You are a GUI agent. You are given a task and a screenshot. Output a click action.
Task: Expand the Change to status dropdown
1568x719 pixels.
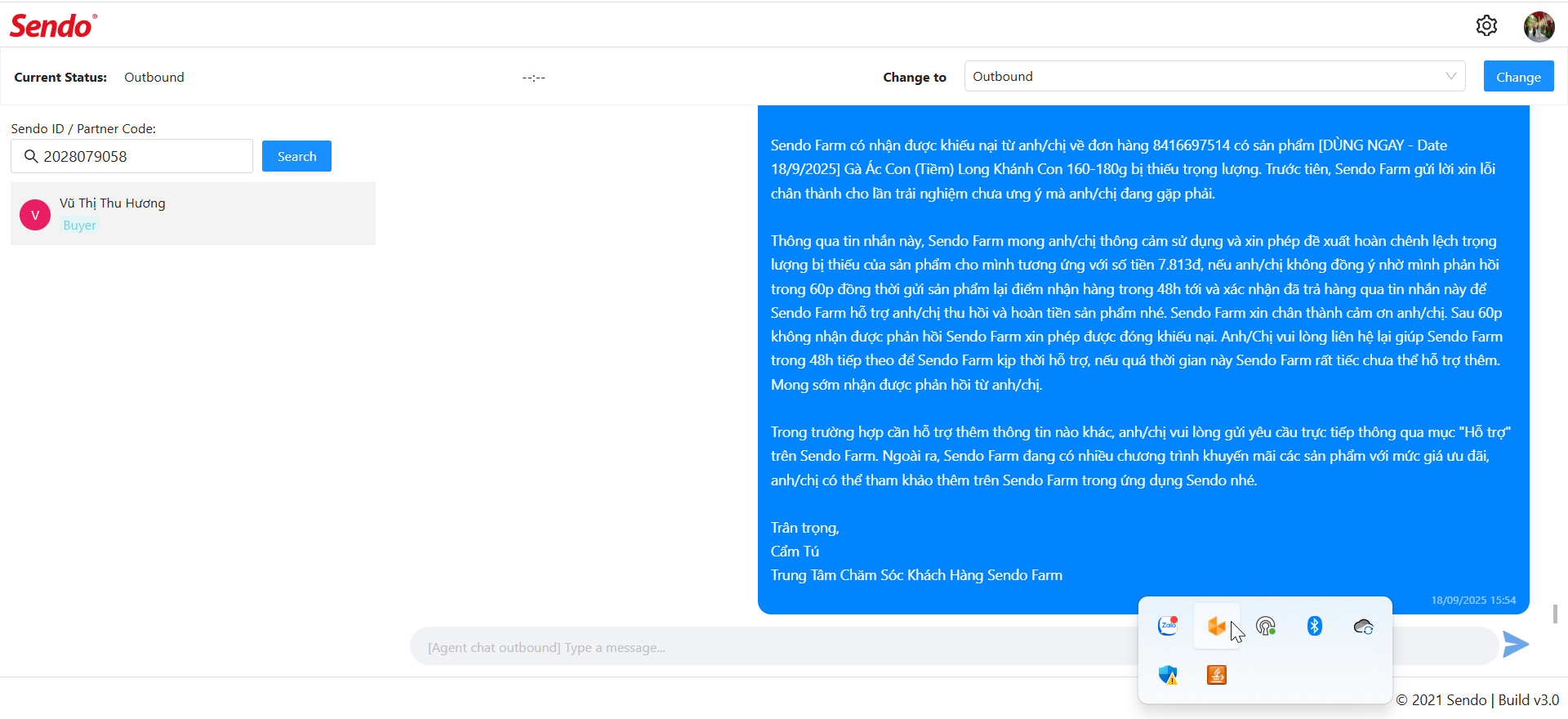(x=1214, y=76)
